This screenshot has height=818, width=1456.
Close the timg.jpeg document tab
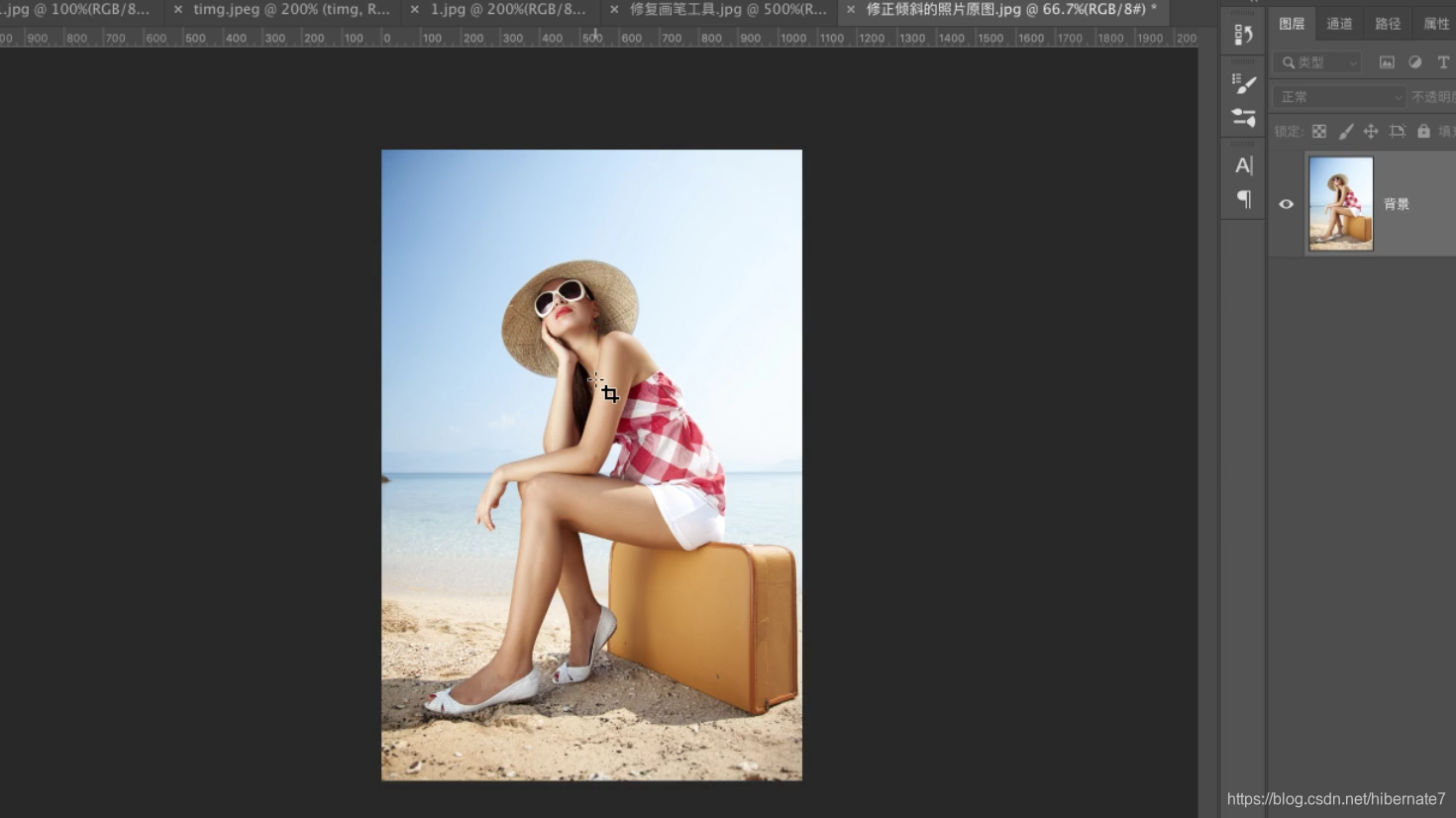[178, 9]
